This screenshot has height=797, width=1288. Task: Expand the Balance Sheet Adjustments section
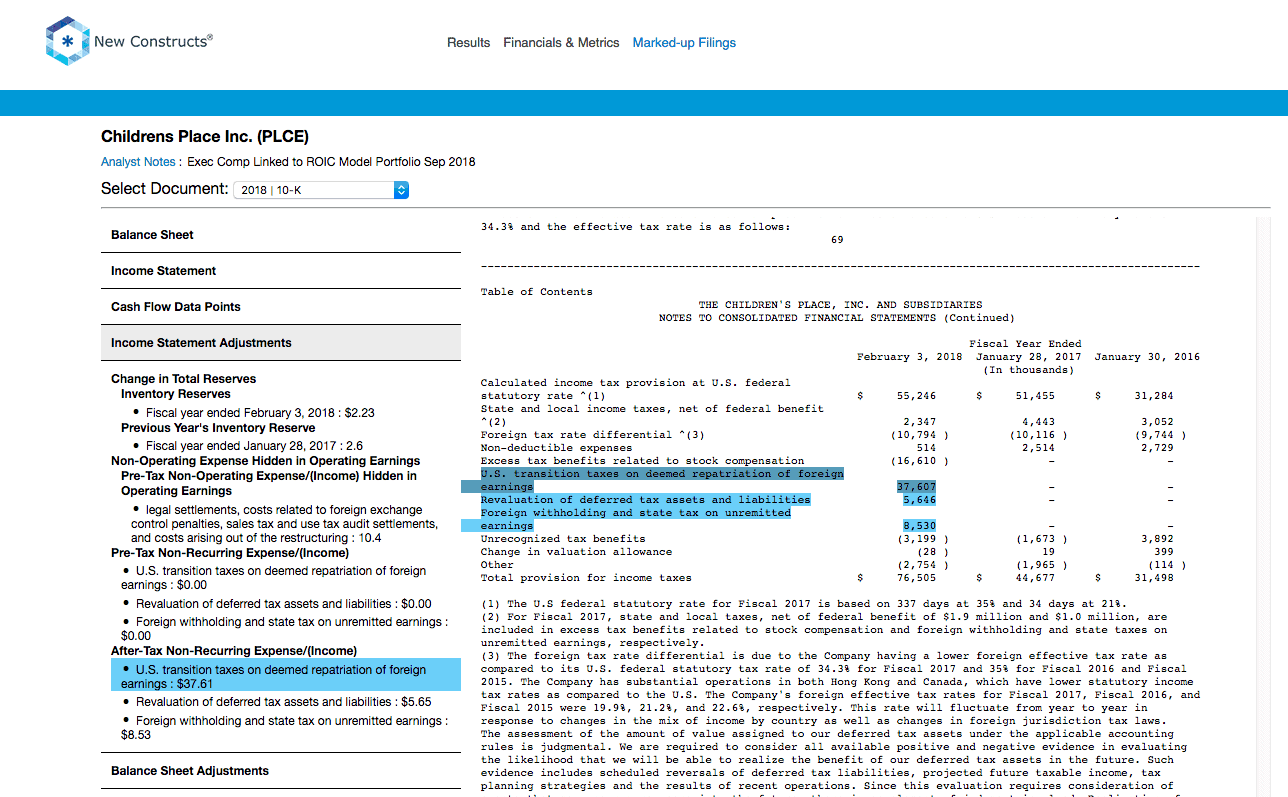pos(281,771)
